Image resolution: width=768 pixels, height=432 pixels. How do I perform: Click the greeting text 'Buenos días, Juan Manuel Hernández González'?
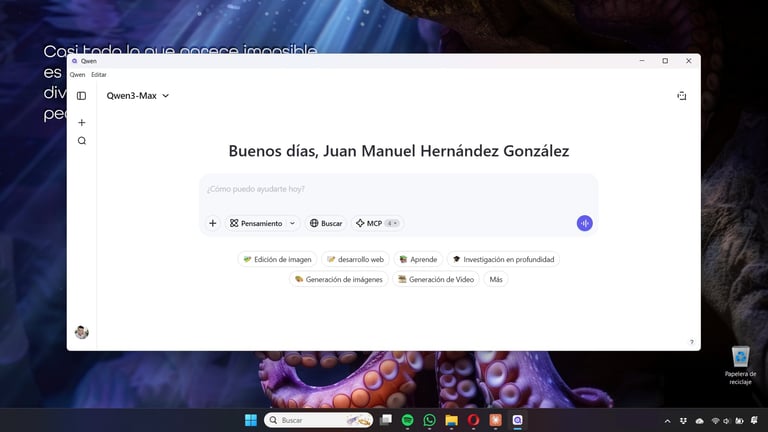pos(399,151)
